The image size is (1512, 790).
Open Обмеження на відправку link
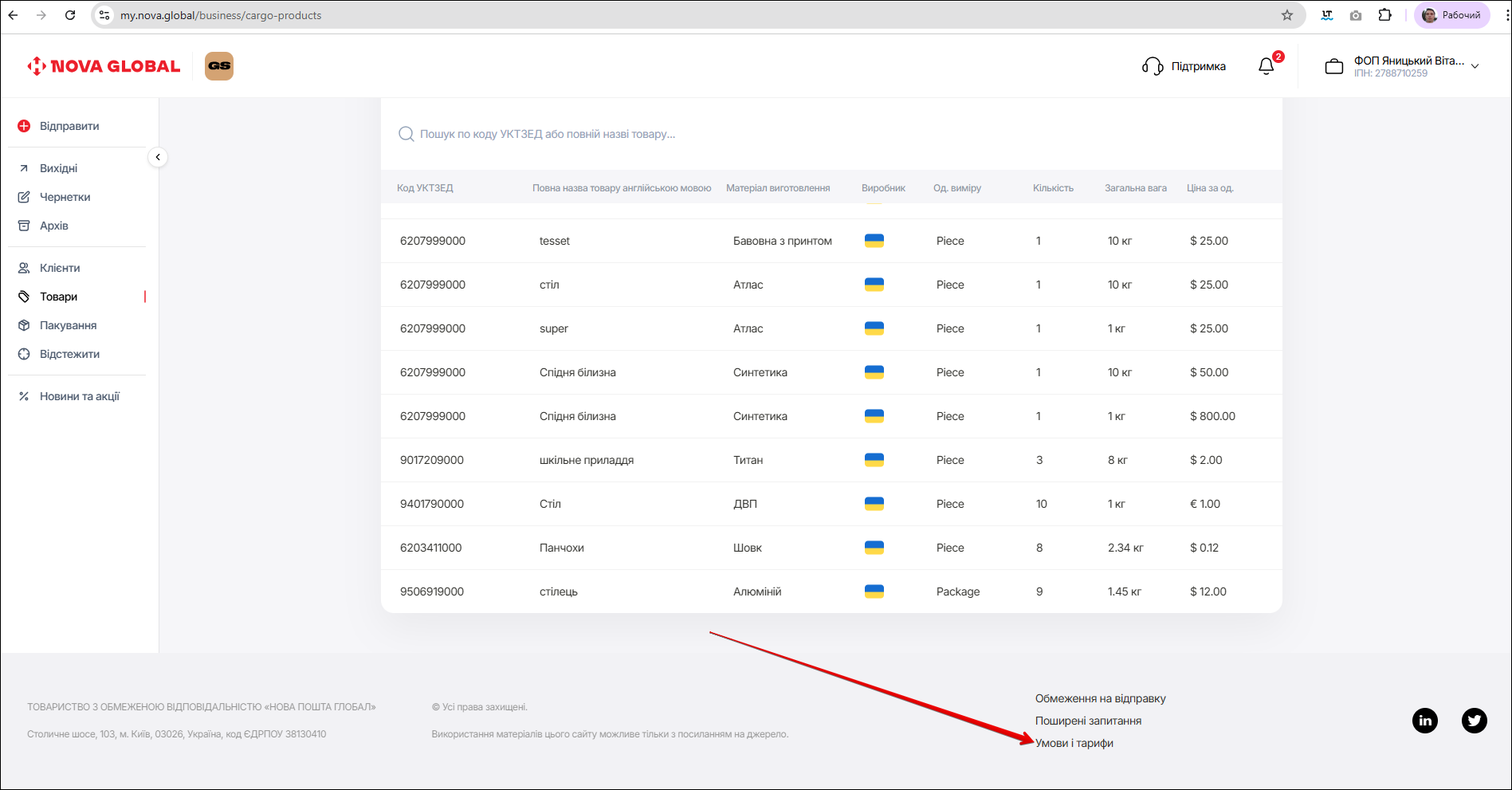(1101, 698)
